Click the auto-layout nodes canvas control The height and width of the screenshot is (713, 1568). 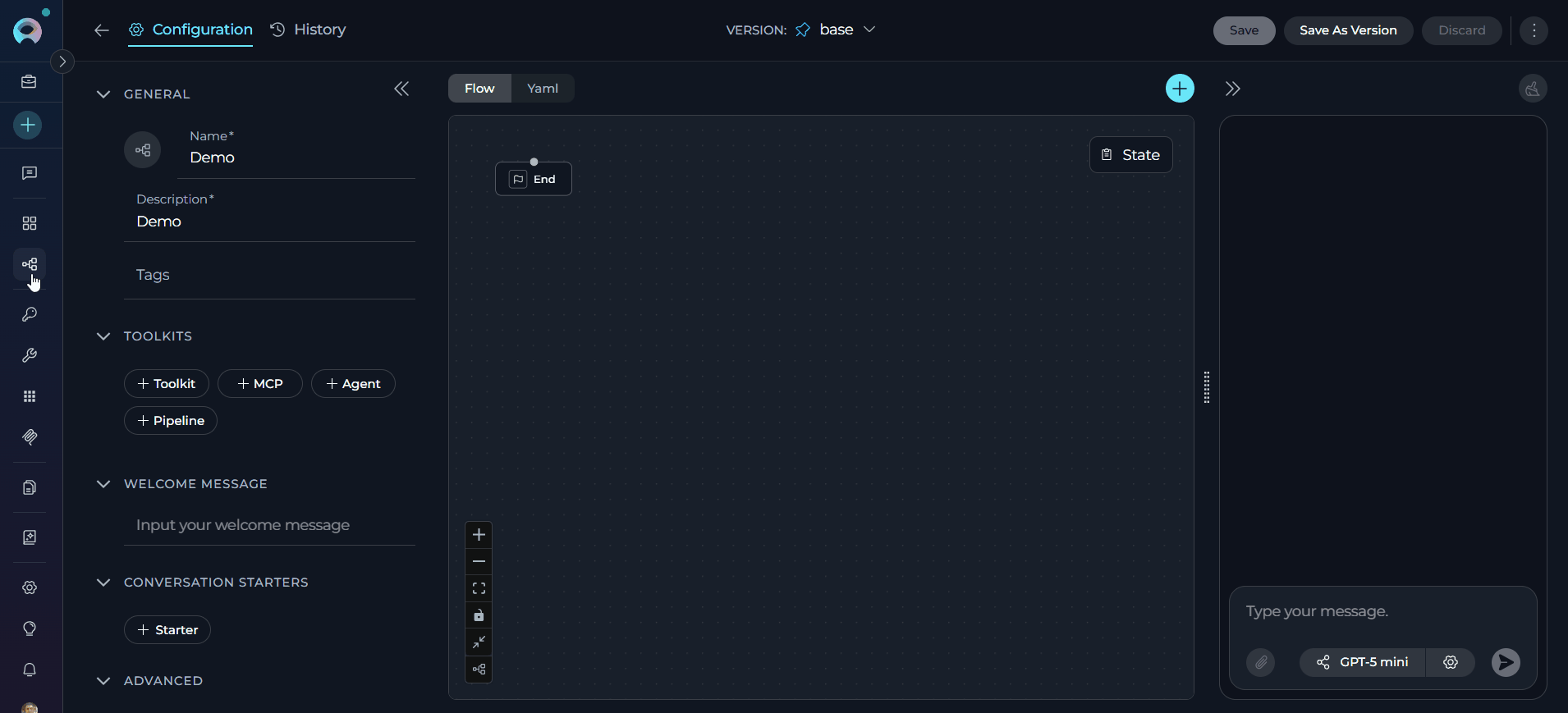[x=479, y=669]
